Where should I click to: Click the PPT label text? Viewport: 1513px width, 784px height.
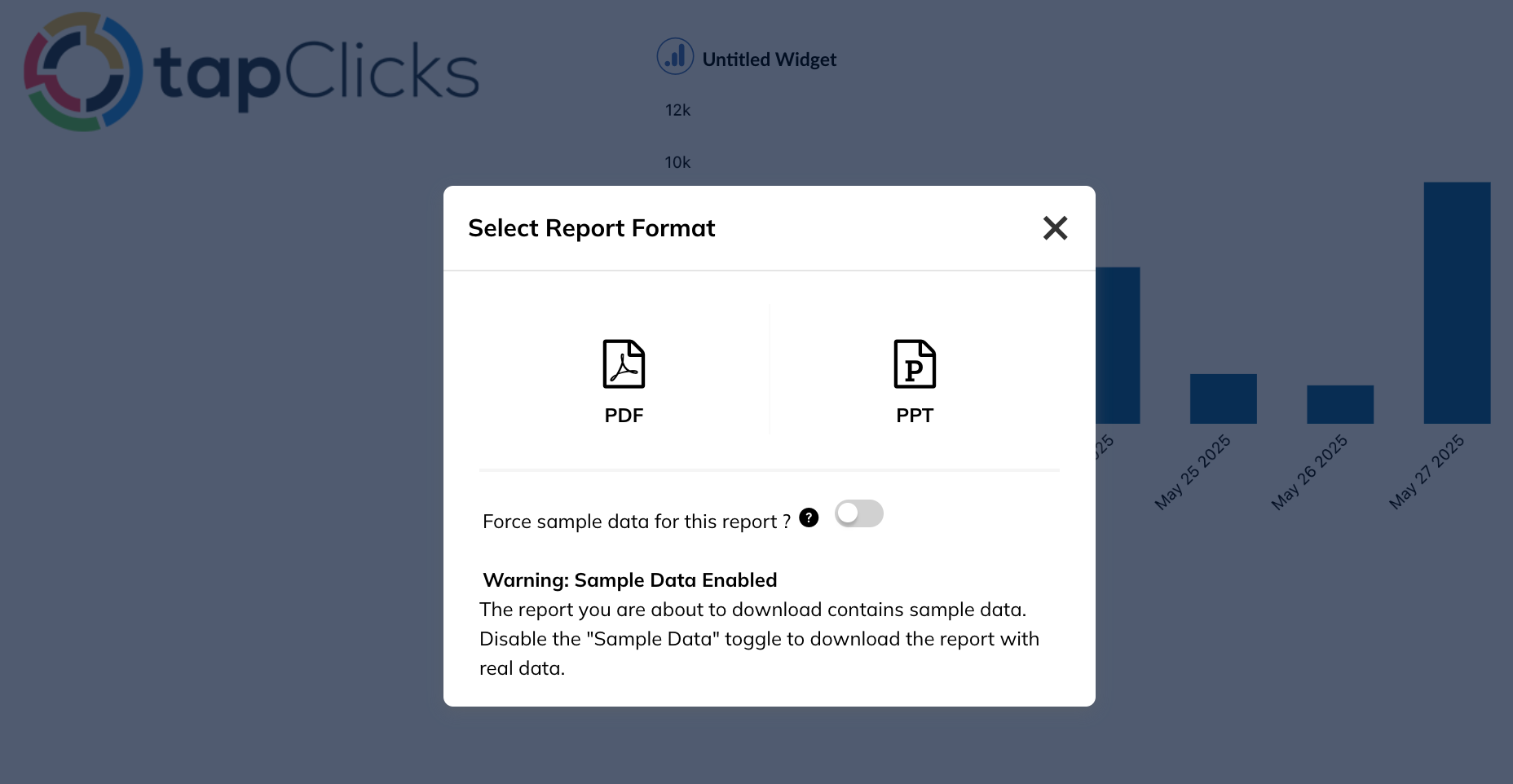coord(915,415)
